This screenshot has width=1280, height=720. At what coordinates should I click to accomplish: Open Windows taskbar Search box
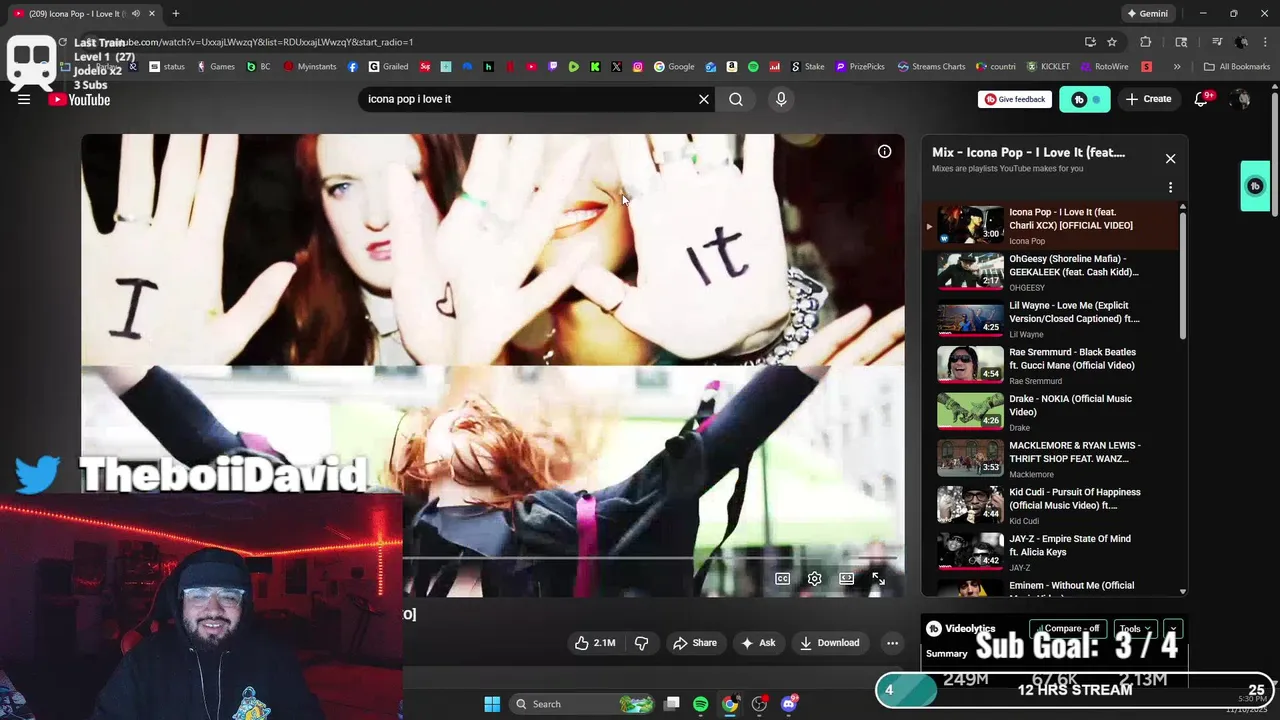580,704
